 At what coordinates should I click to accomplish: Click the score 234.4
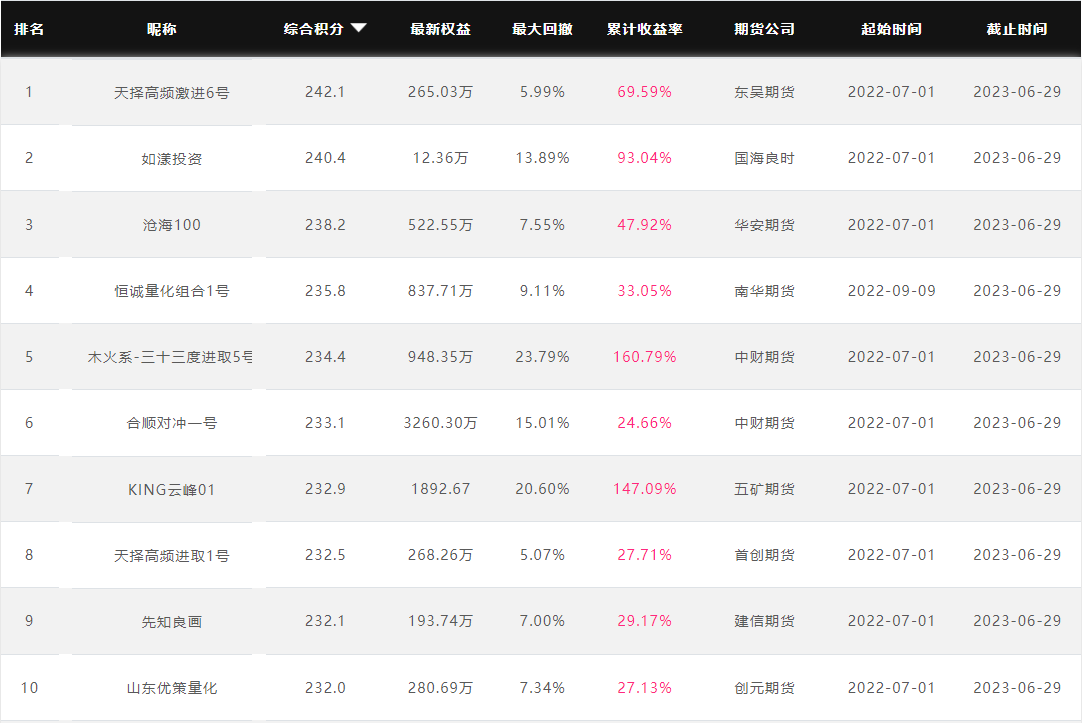(x=325, y=357)
